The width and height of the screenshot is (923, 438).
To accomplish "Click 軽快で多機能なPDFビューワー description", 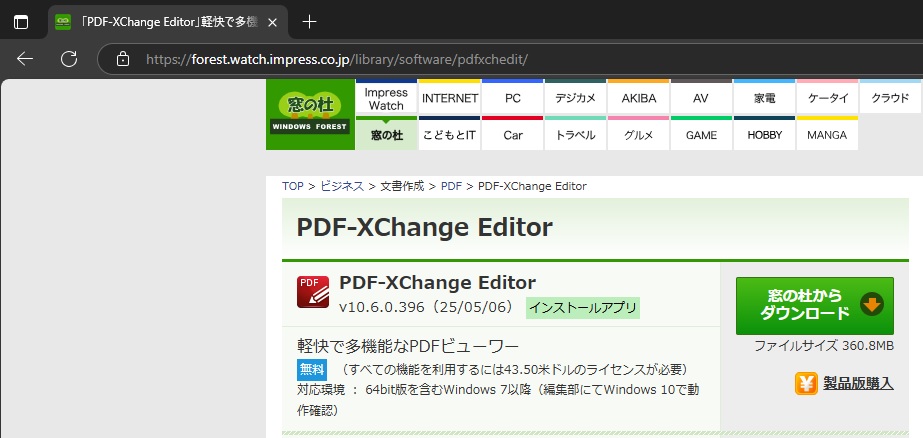I will 408,346.
